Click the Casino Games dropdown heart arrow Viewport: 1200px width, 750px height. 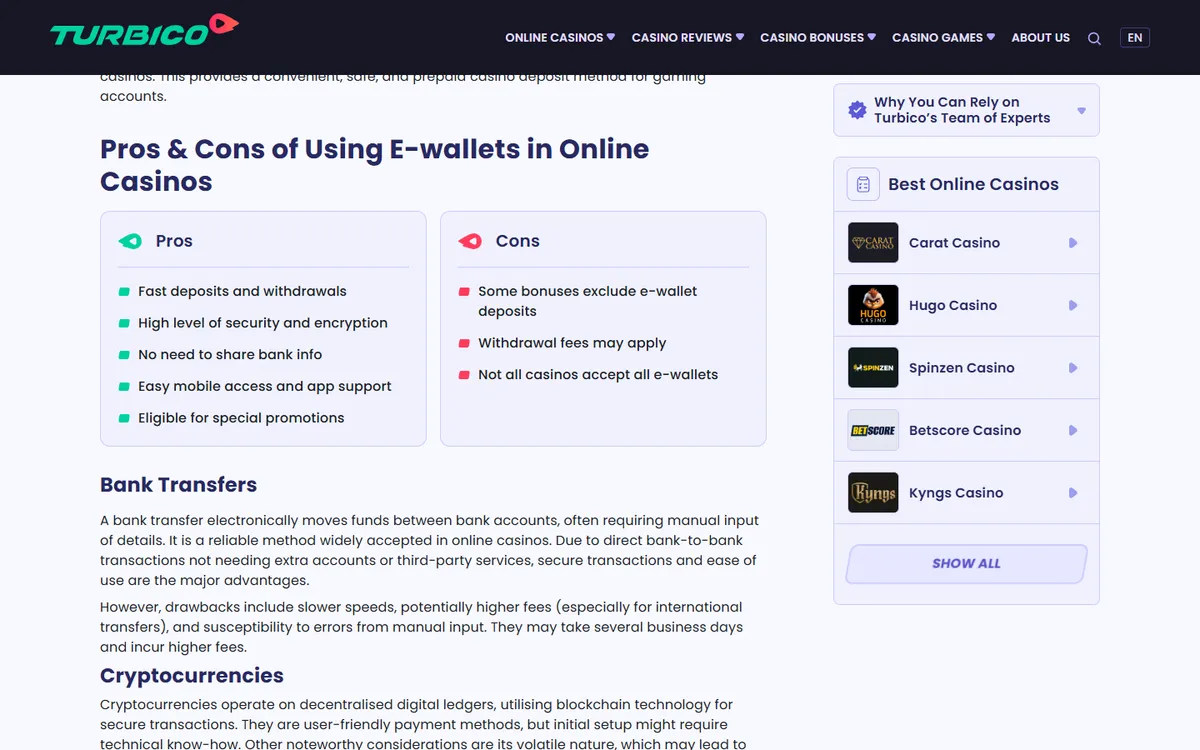click(991, 36)
